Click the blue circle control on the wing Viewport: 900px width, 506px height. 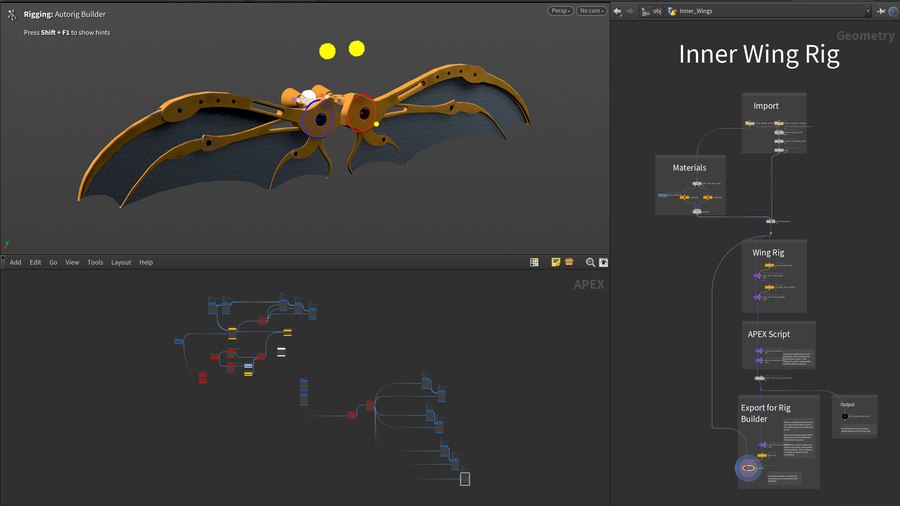pos(318,117)
